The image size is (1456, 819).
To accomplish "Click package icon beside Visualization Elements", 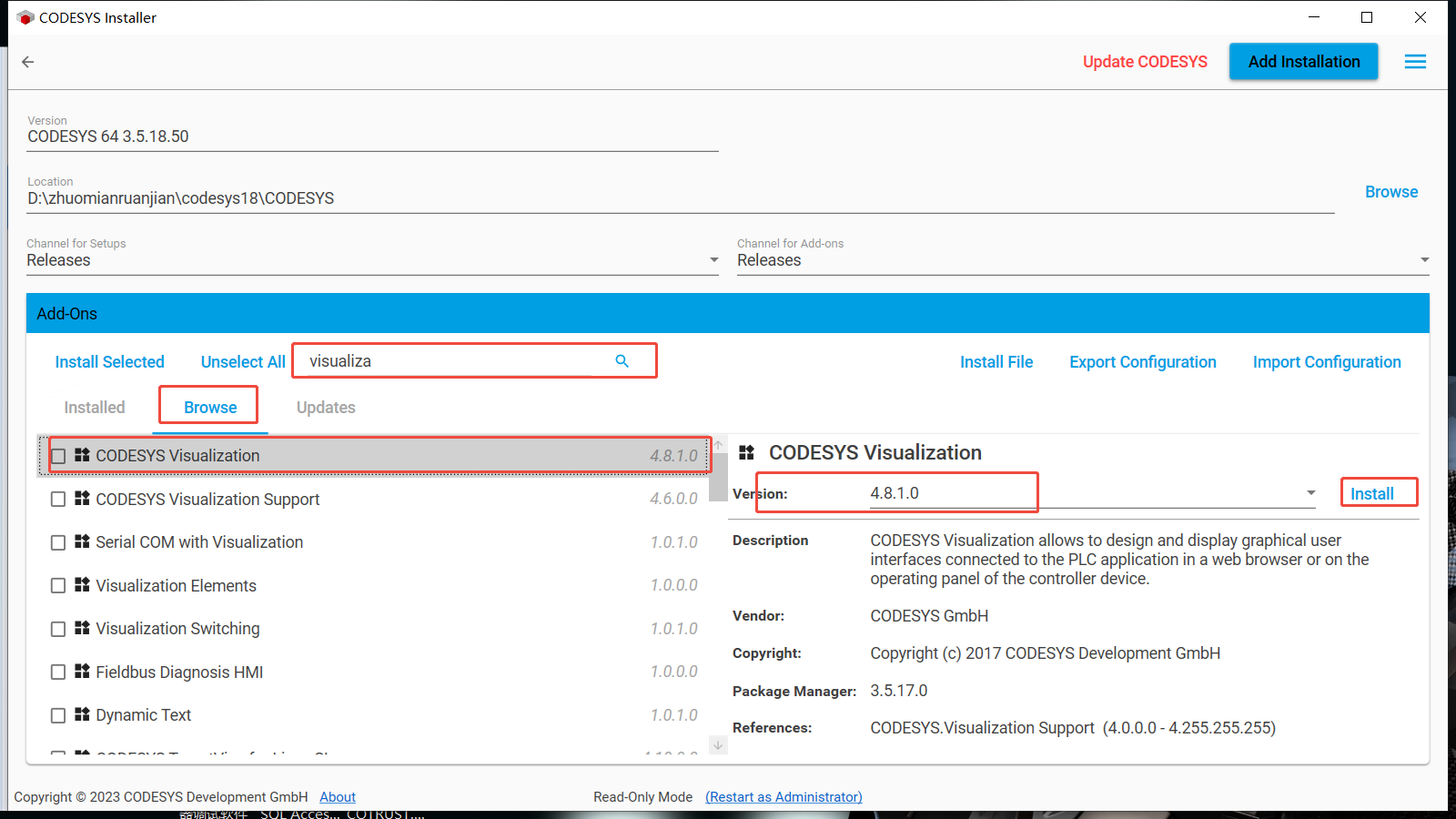I will point(82,585).
